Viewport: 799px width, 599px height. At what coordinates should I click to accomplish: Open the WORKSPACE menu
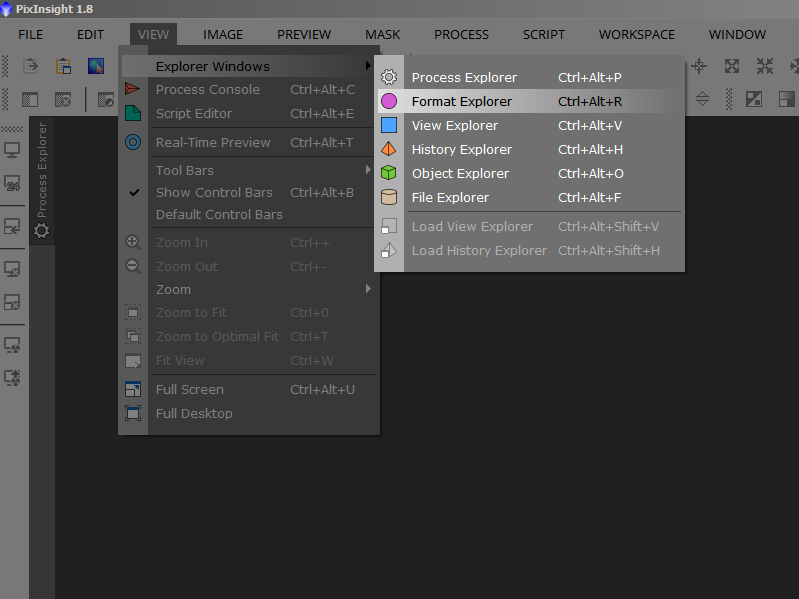pyautogui.click(x=636, y=35)
